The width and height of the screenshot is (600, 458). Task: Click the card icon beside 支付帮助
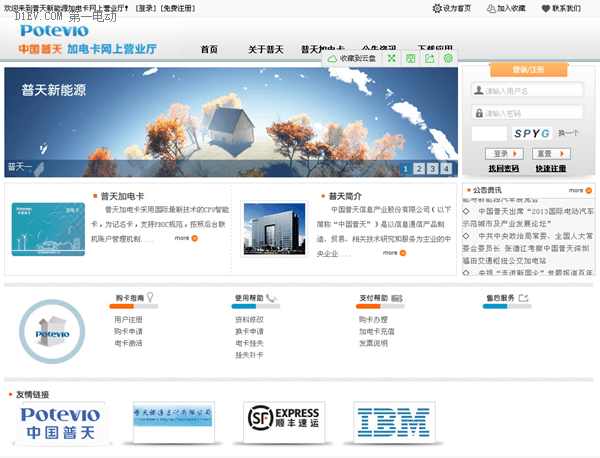pyautogui.click(x=397, y=298)
